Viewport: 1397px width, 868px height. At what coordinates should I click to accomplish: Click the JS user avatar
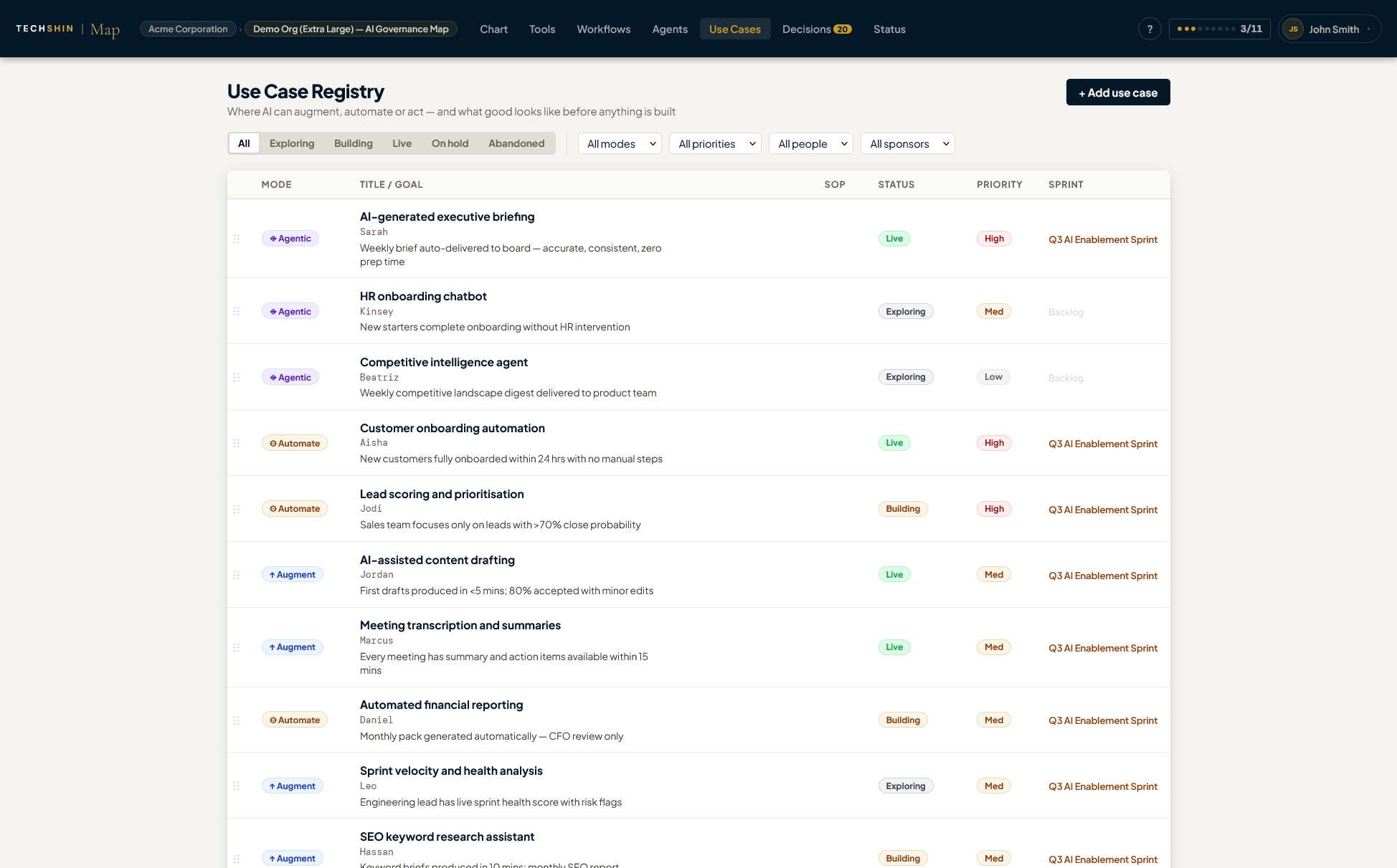pyautogui.click(x=1293, y=29)
